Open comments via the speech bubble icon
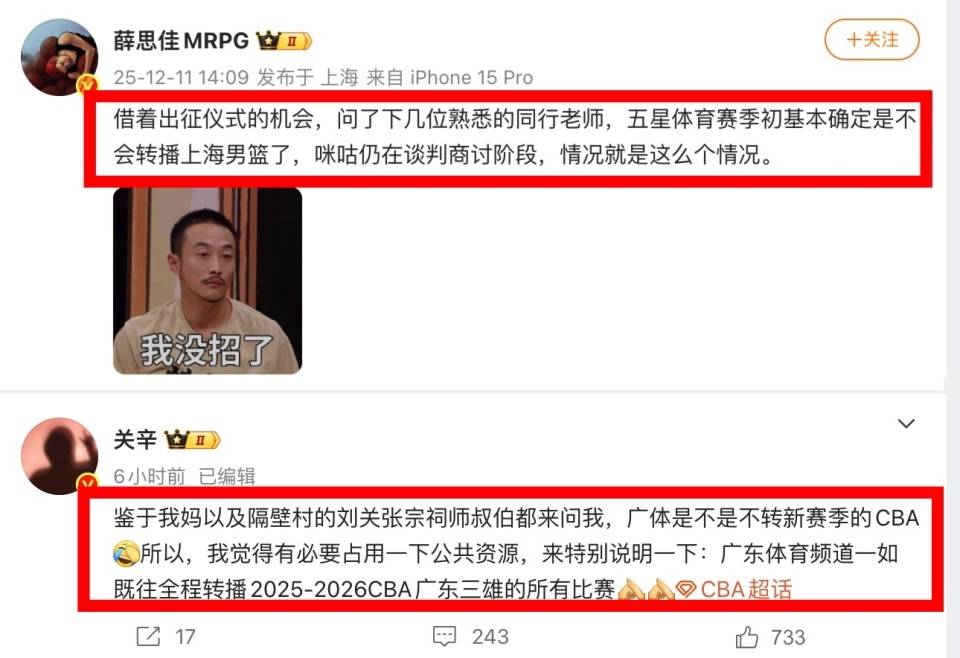This screenshot has height=658, width=960. pos(444,637)
